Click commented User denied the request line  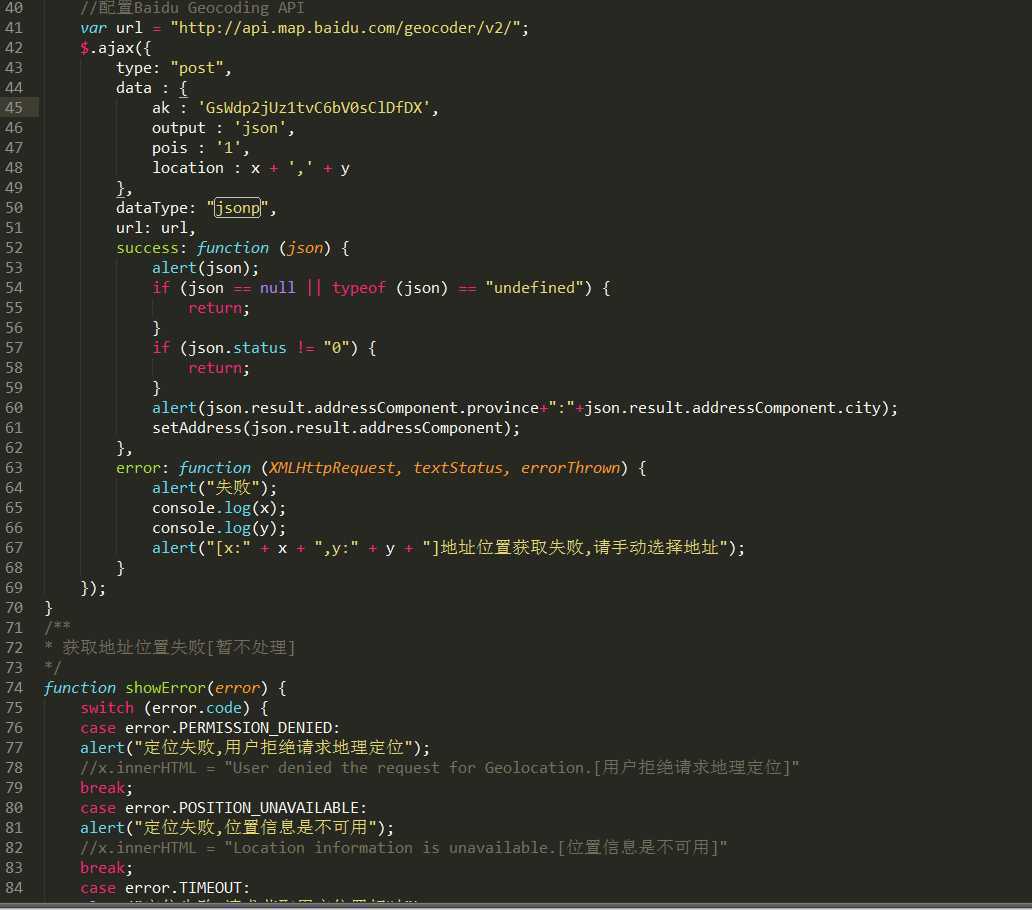coord(439,768)
